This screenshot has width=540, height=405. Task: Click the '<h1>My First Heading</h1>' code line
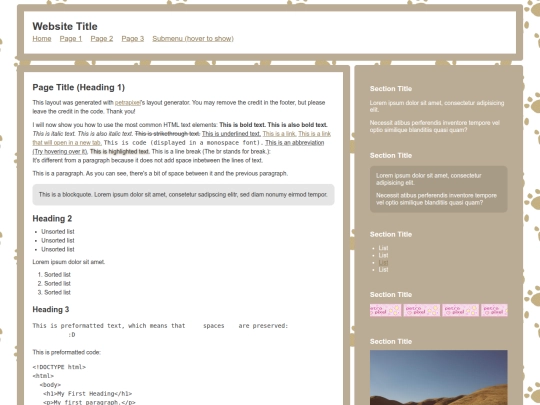[x=87, y=394]
